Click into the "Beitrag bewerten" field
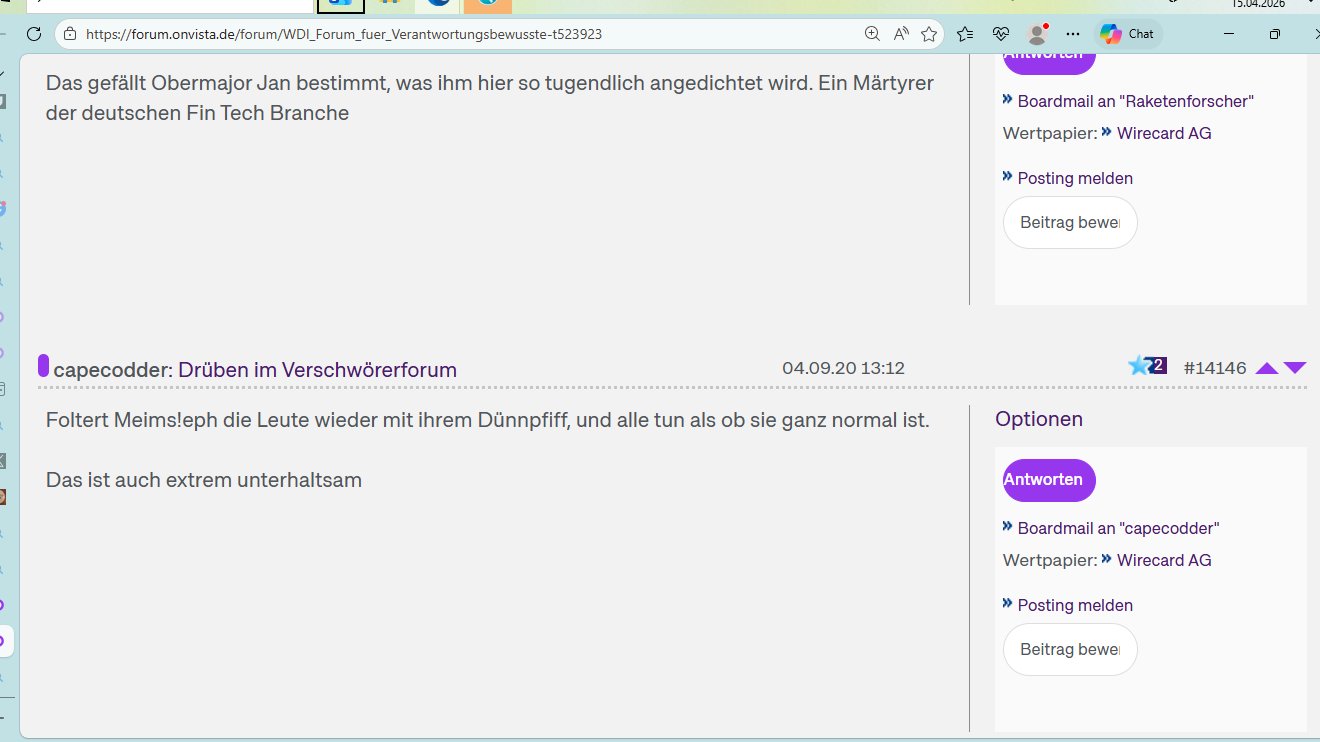The image size is (1320, 742). coord(1070,649)
